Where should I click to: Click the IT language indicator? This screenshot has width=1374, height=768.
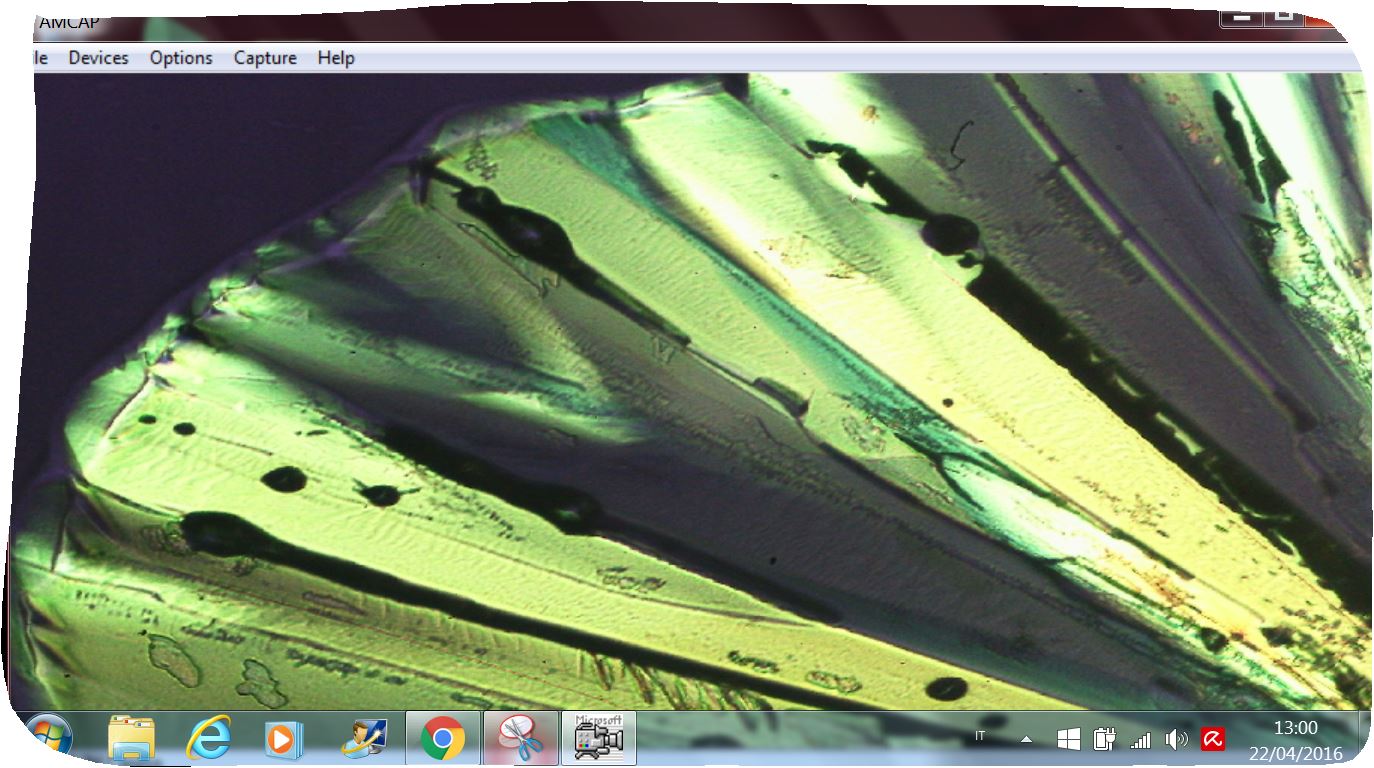pyautogui.click(x=980, y=736)
